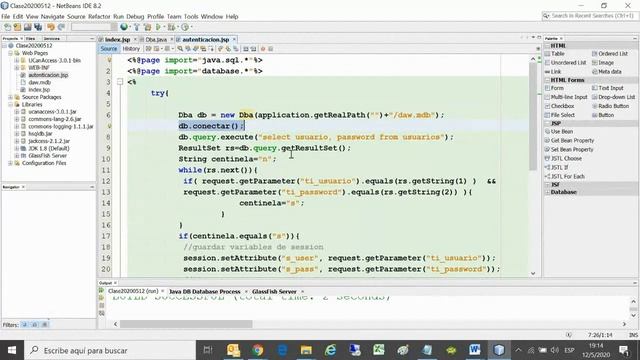Click the Debug Project toolbar icon
Image resolution: width=640 pixels, height=360 pixels.
click(171, 27)
